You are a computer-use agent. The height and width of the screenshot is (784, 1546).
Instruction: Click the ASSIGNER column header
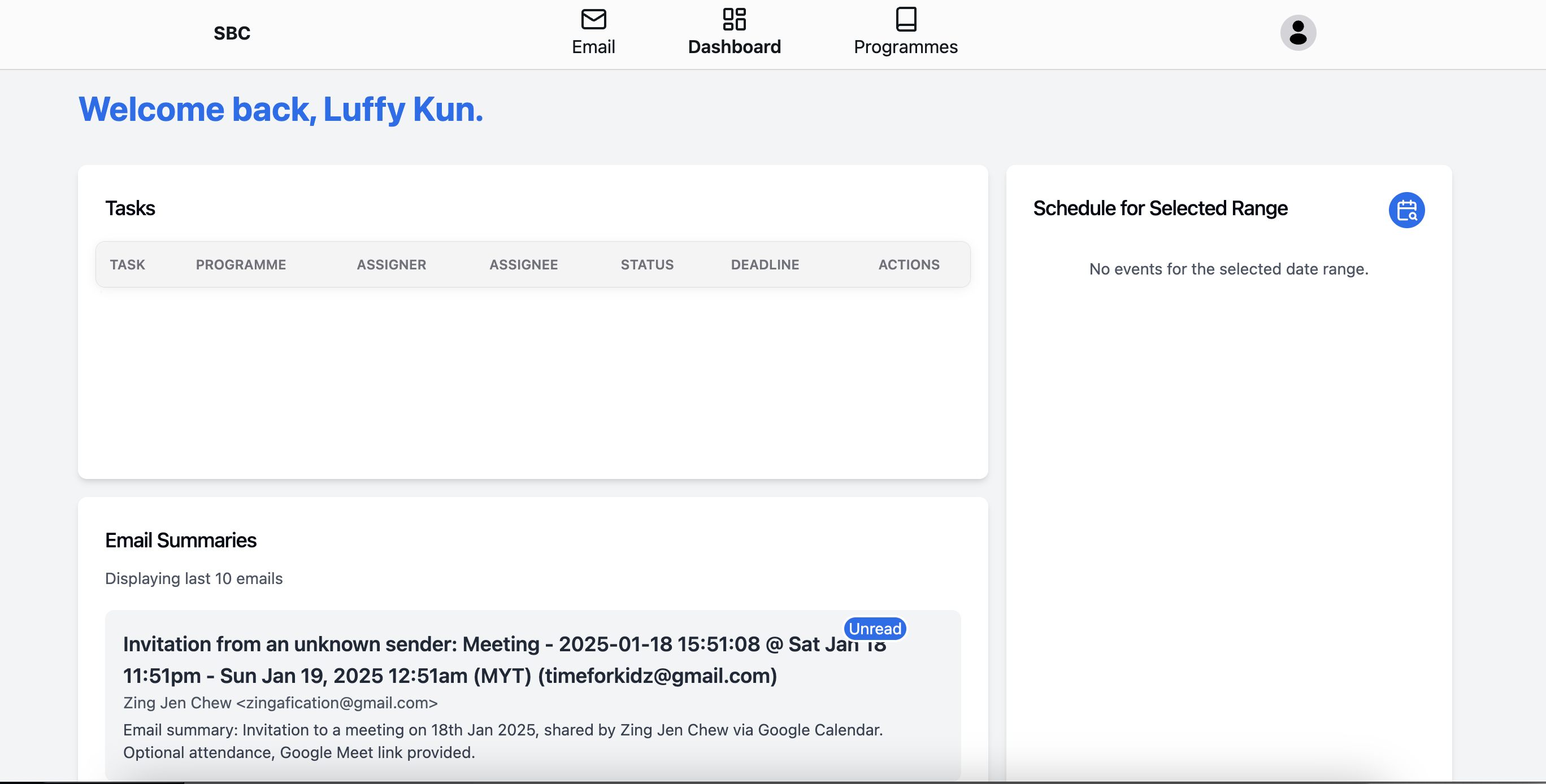(x=391, y=264)
